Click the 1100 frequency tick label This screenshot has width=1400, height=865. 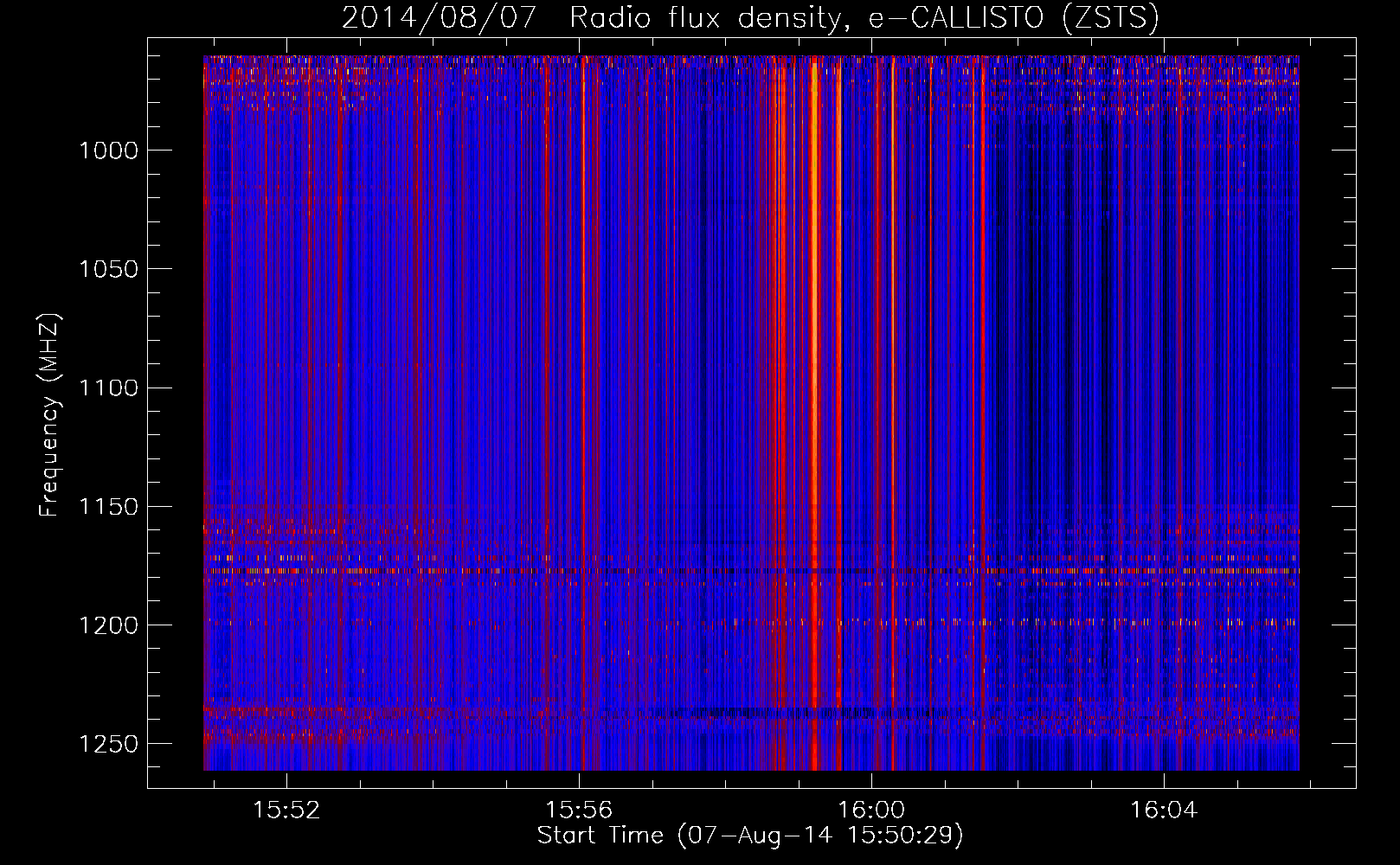tap(108, 388)
